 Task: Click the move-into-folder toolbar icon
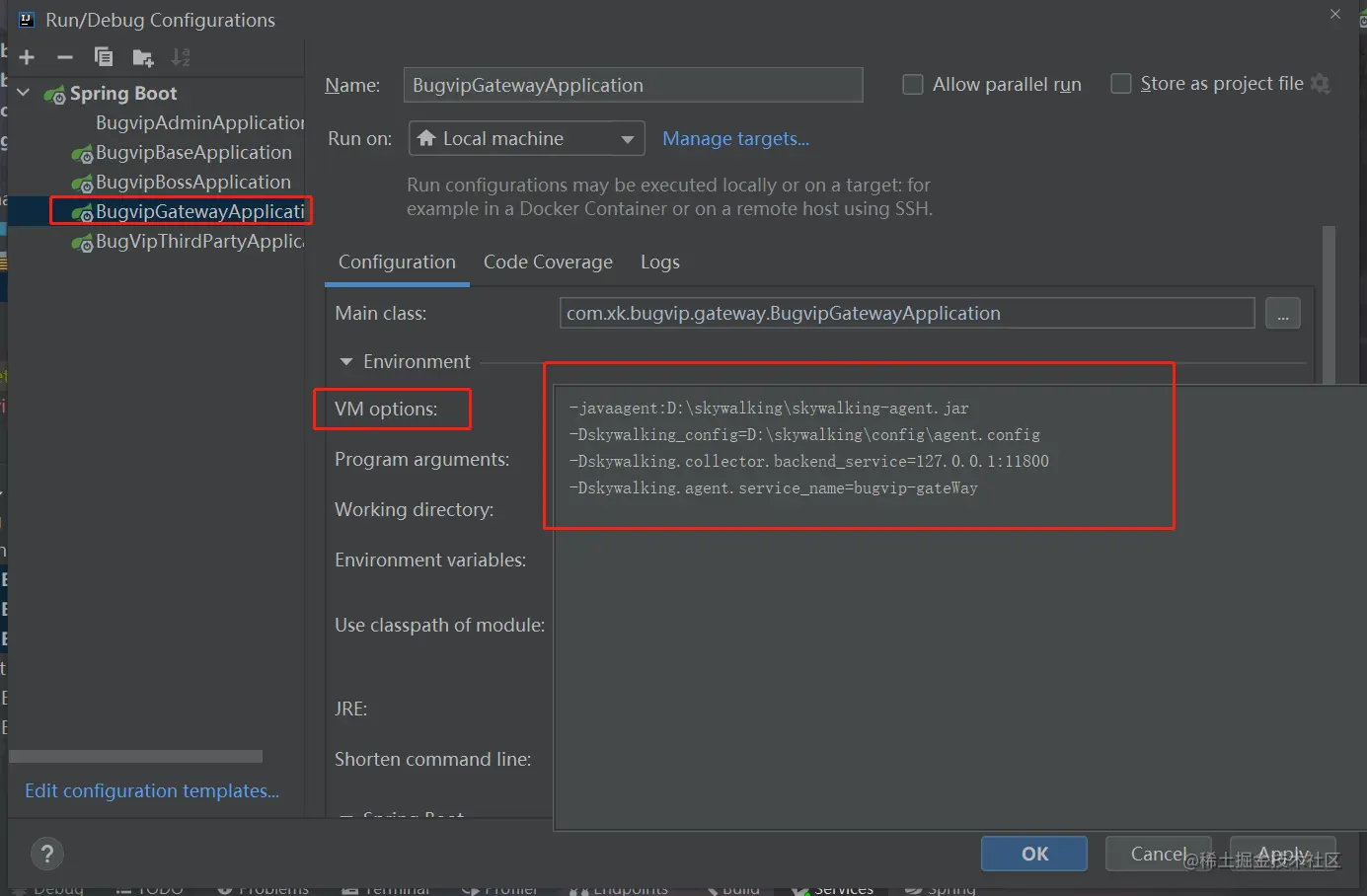tap(143, 58)
